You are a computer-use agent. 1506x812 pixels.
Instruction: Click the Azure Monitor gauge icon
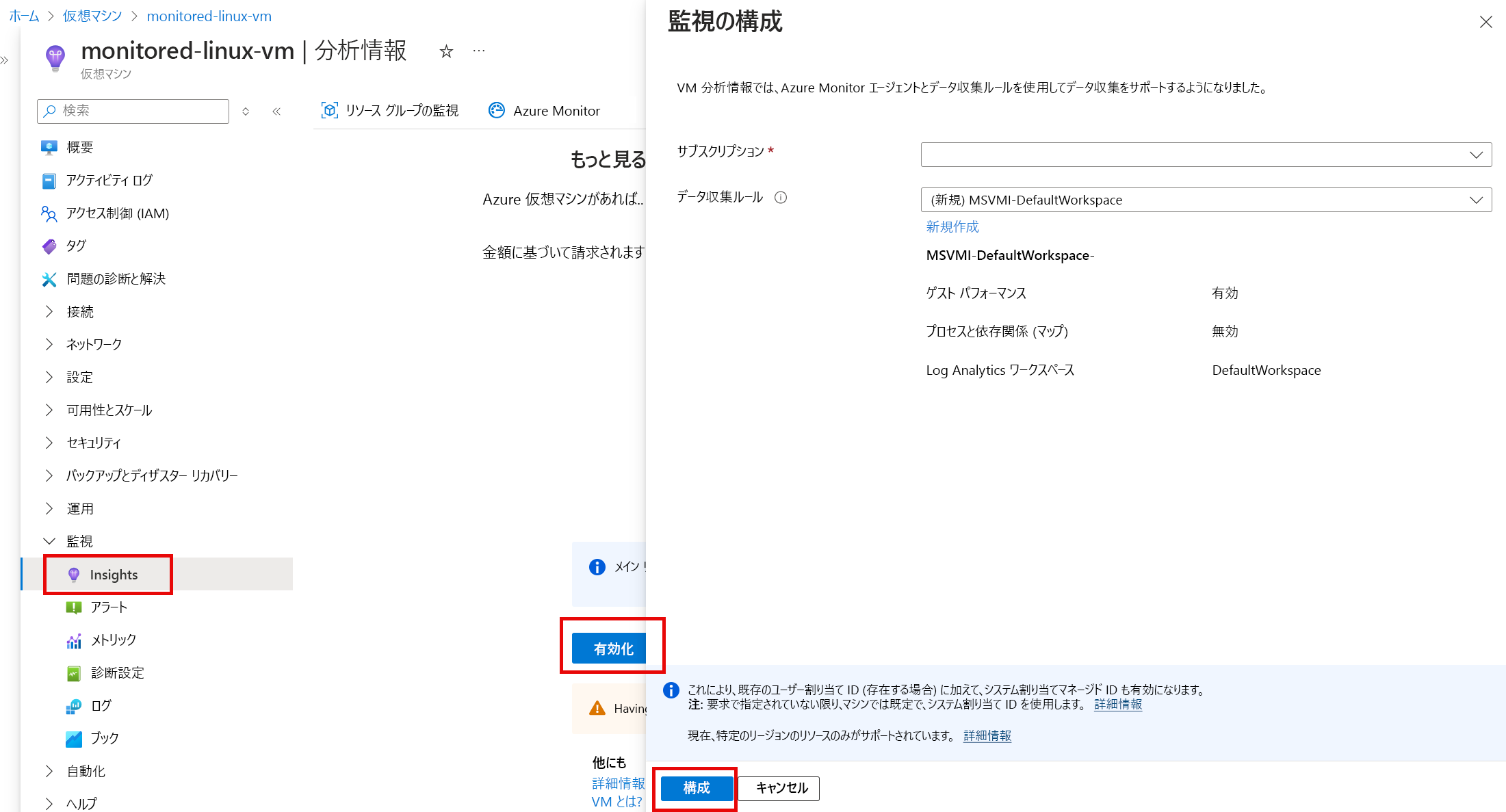tap(497, 110)
